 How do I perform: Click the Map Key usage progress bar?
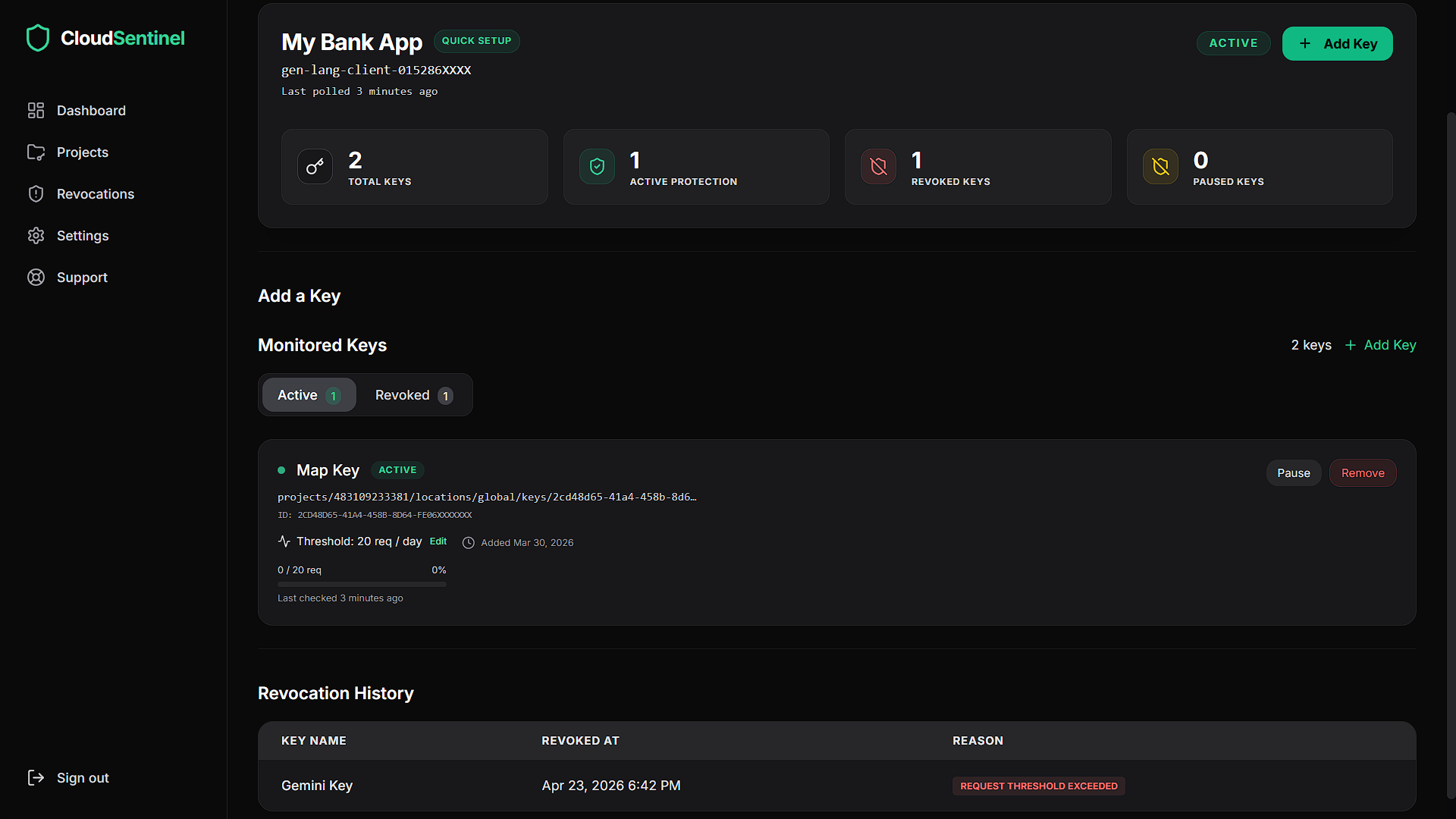(362, 583)
